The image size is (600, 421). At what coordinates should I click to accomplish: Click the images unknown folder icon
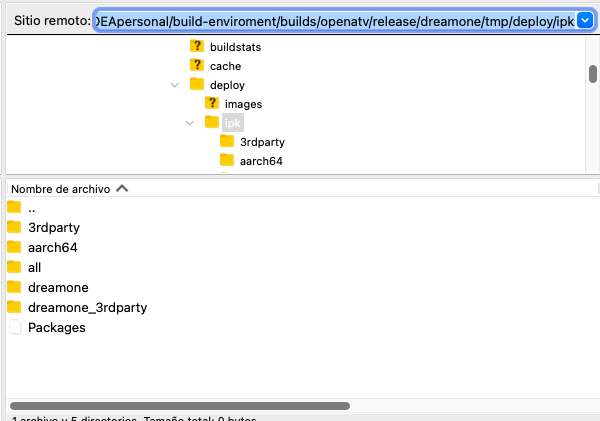pos(211,104)
